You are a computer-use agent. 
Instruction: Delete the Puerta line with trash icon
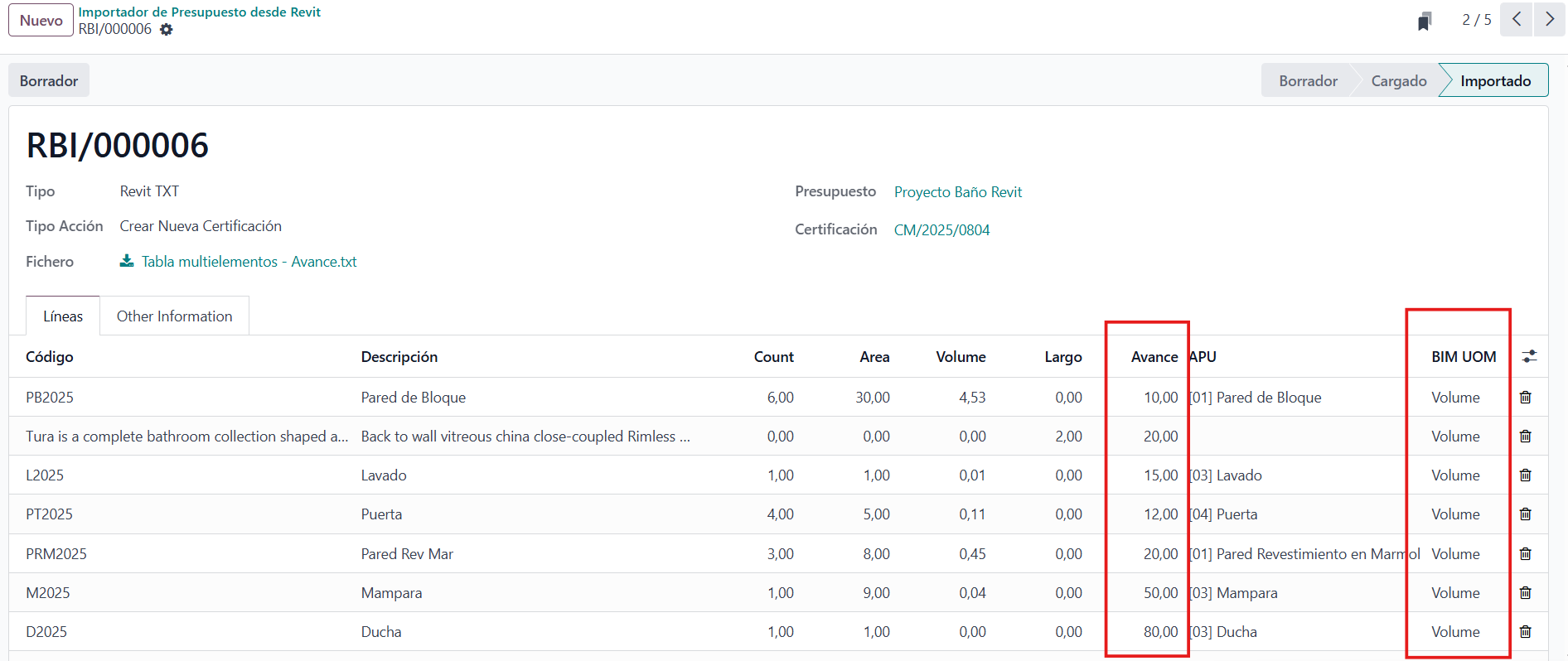1525,514
